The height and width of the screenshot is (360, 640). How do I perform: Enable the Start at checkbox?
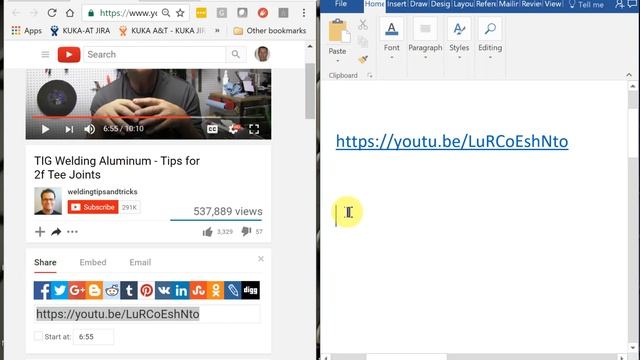(38, 336)
